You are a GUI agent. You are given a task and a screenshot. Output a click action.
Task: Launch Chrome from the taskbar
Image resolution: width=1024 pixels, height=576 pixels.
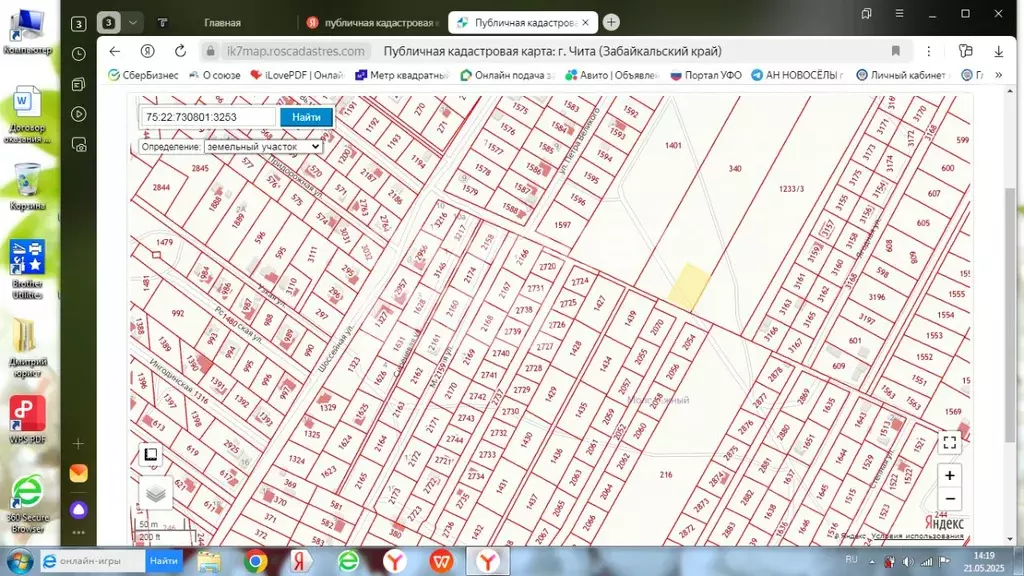(x=255, y=561)
